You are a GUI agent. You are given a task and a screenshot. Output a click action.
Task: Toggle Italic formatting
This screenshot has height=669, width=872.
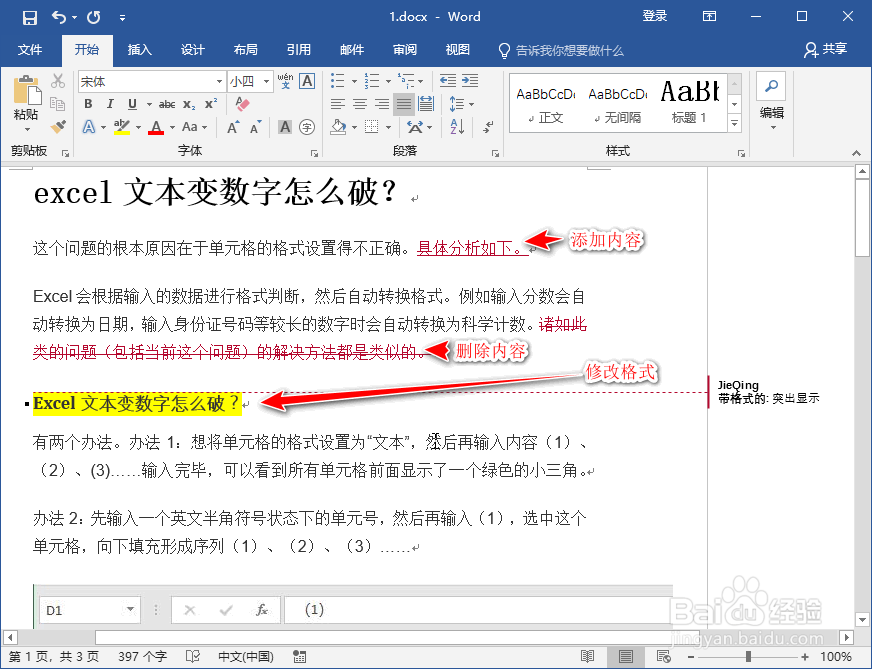click(110, 104)
